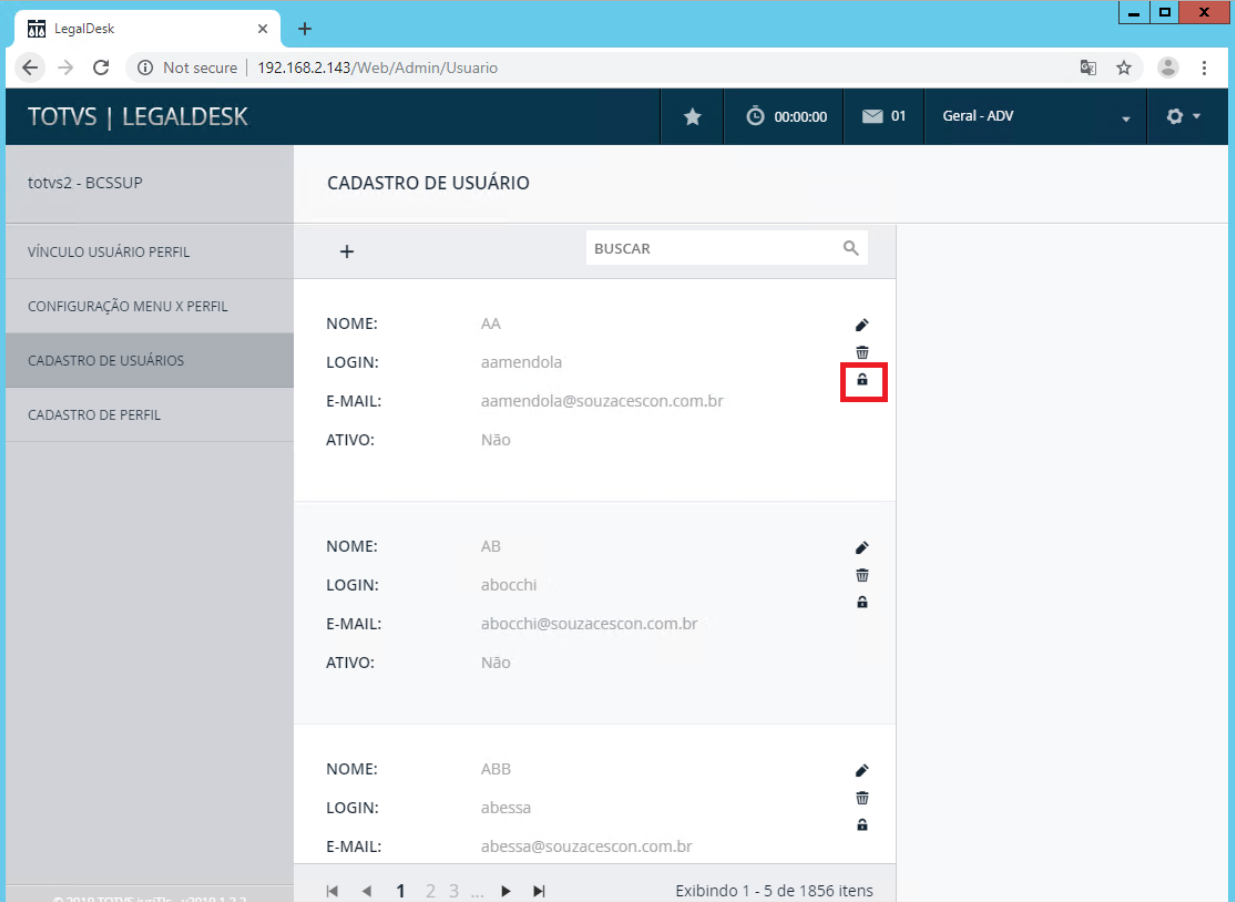Jump to last page of results

[x=539, y=891]
